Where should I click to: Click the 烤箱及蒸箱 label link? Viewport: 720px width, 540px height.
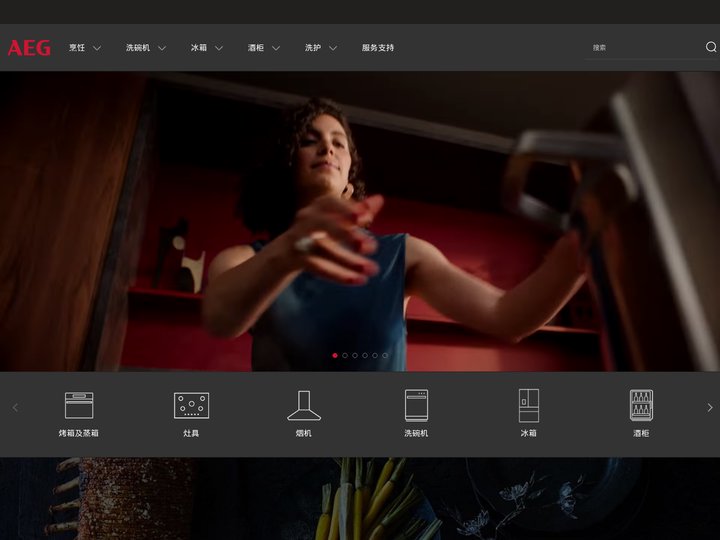79,433
